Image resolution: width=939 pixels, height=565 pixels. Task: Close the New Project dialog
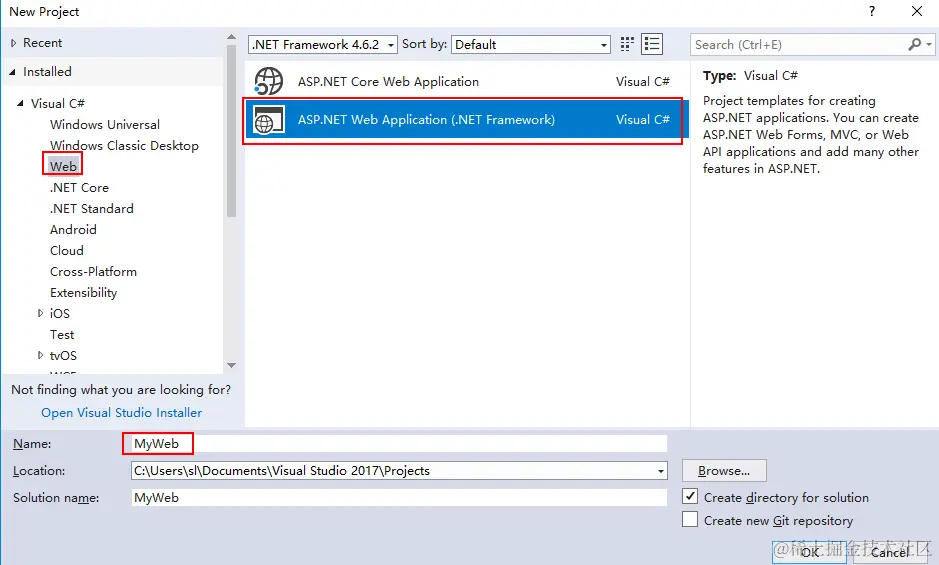tap(917, 11)
